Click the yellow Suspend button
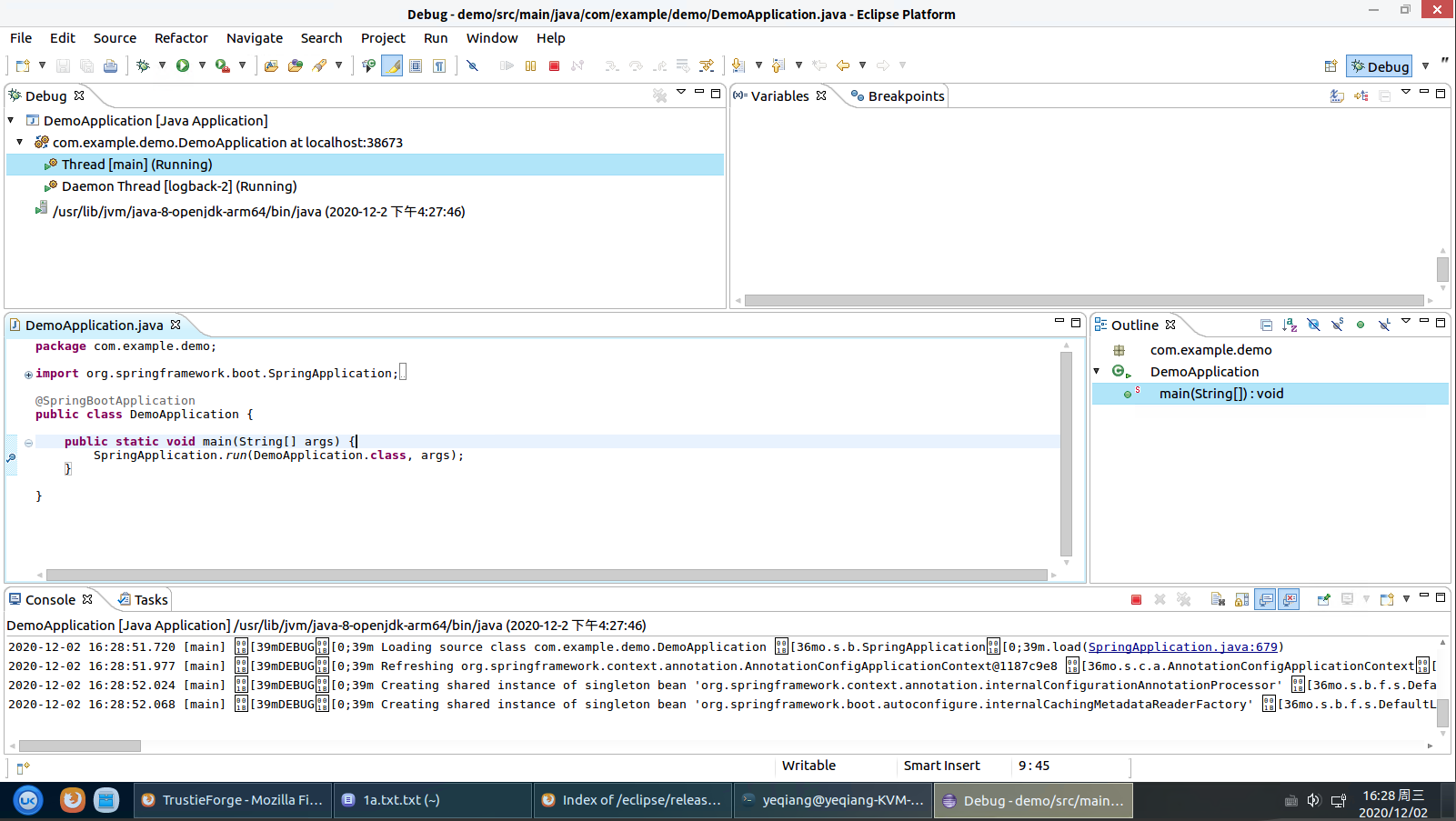The image size is (1456, 821). pos(530,65)
